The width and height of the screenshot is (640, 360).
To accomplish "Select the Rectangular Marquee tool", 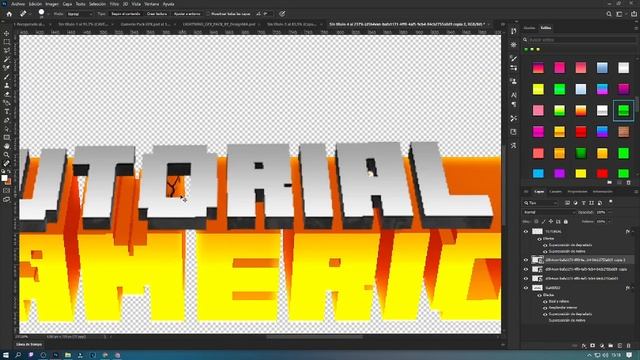I will tap(7, 42).
